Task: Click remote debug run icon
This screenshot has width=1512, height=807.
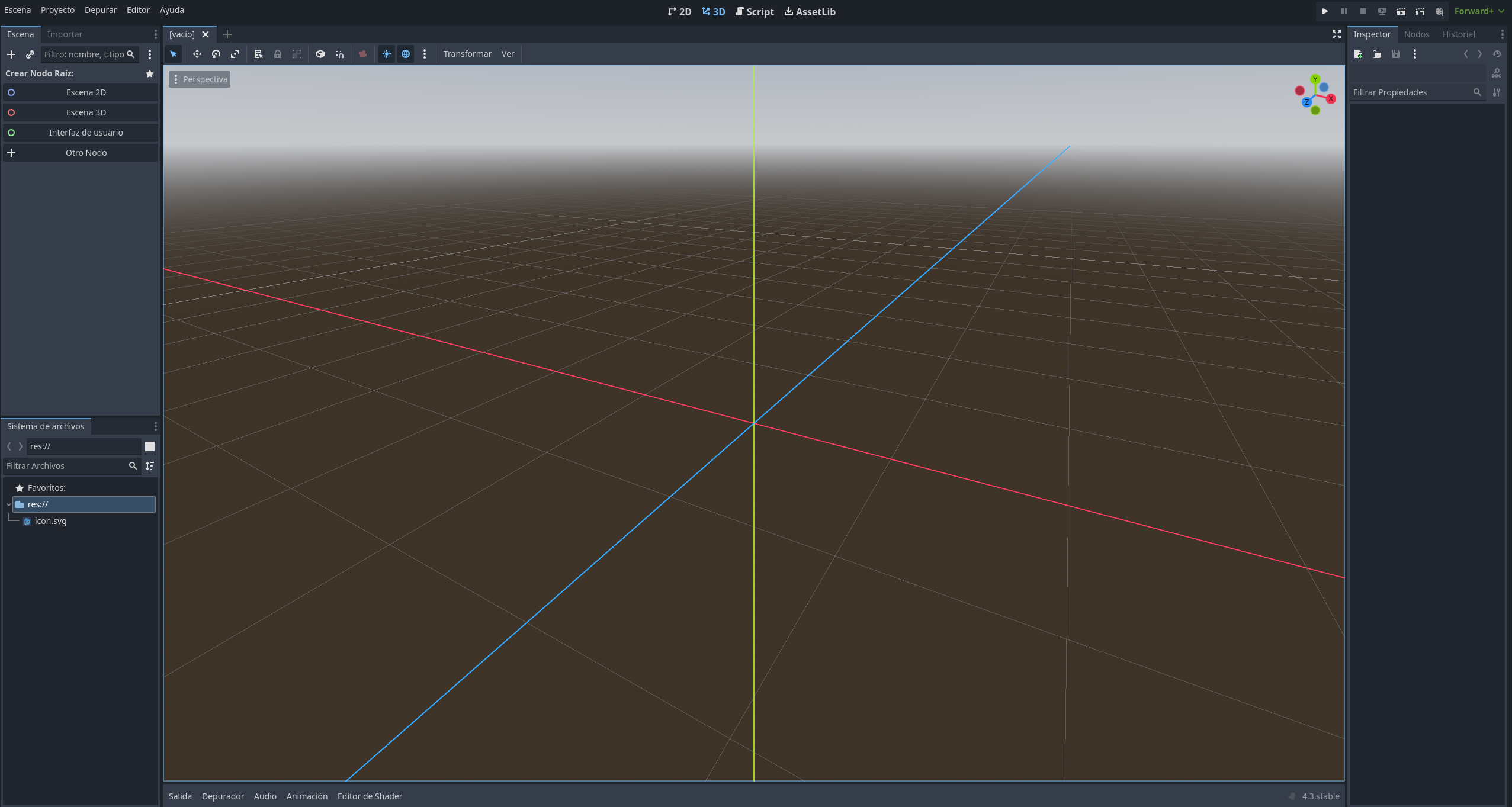Action: (x=1382, y=11)
